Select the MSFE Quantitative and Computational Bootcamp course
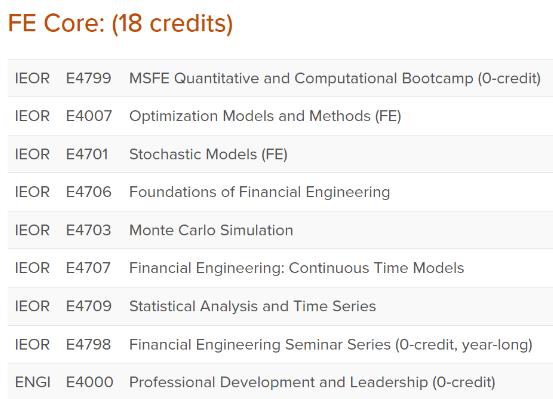Screen dimensions: 553x399 335,78
